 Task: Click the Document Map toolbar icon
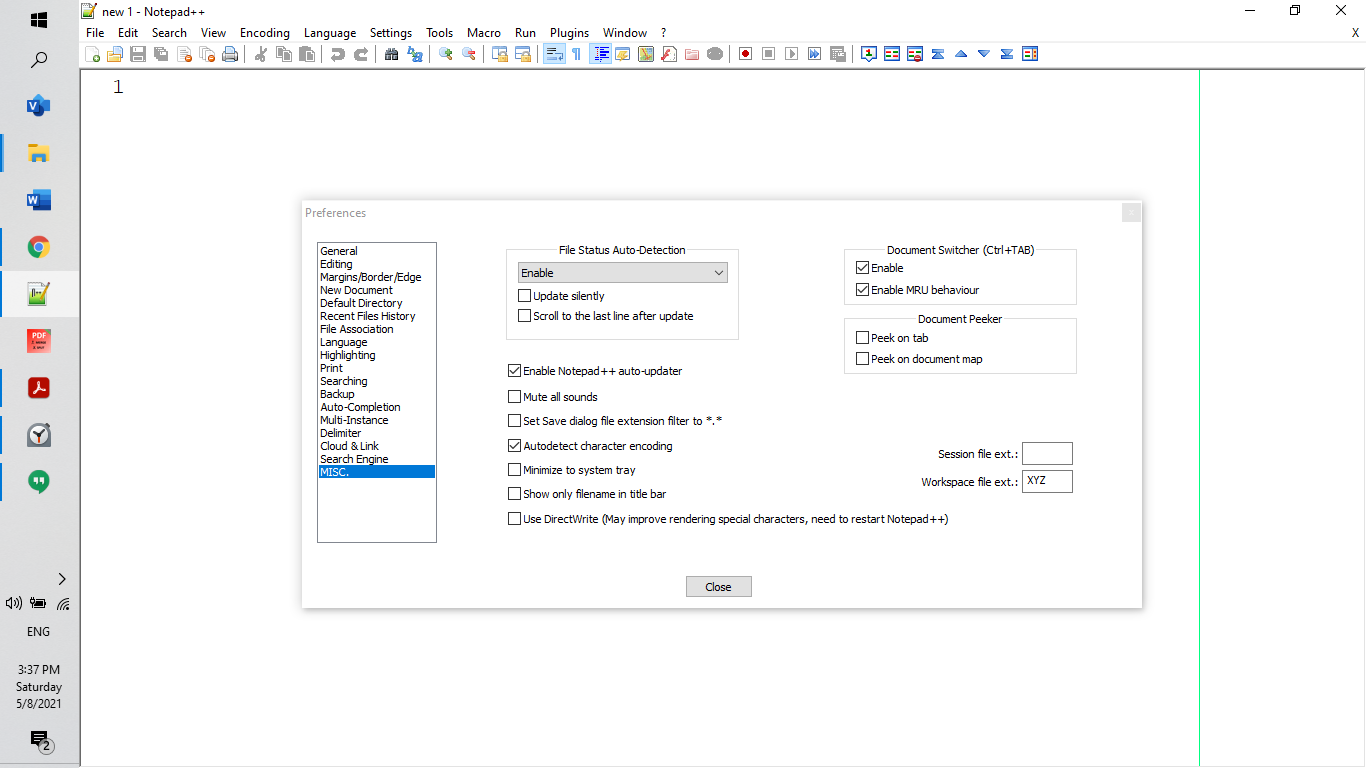click(x=646, y=54)
